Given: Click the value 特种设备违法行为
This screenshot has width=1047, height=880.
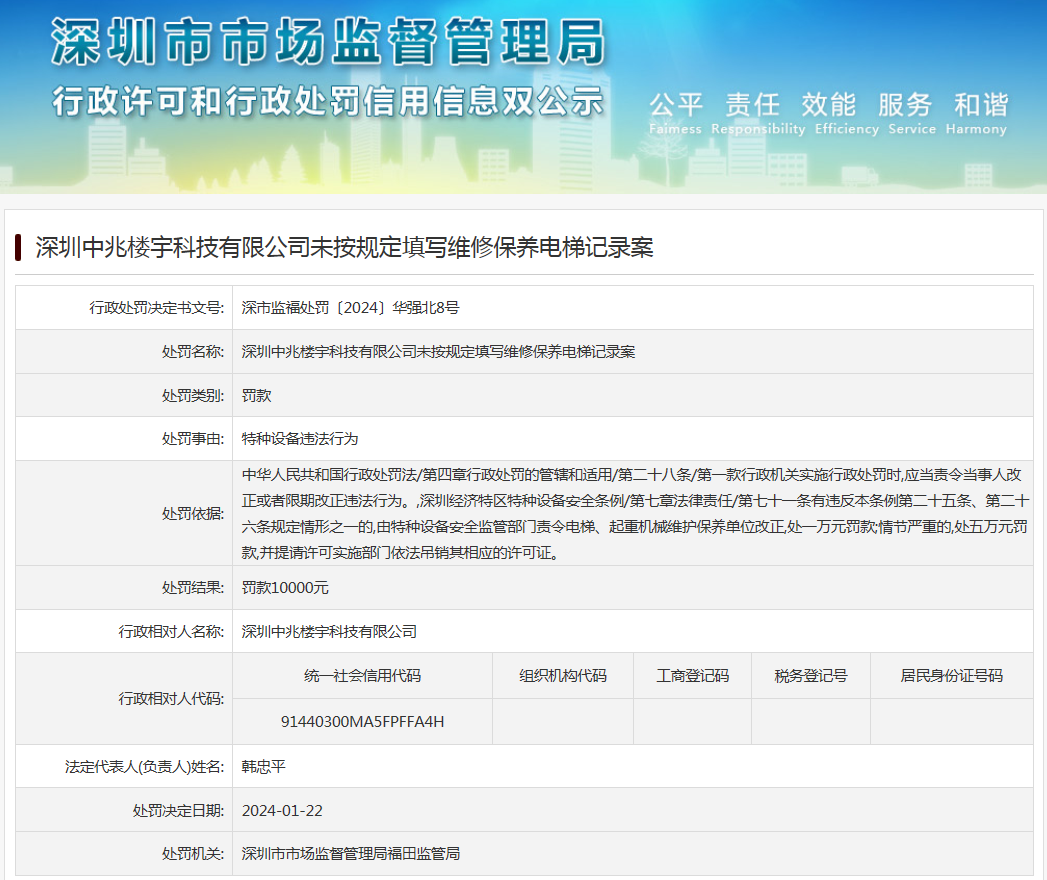Looking at the screenshot, I should (x=300, y=439).
